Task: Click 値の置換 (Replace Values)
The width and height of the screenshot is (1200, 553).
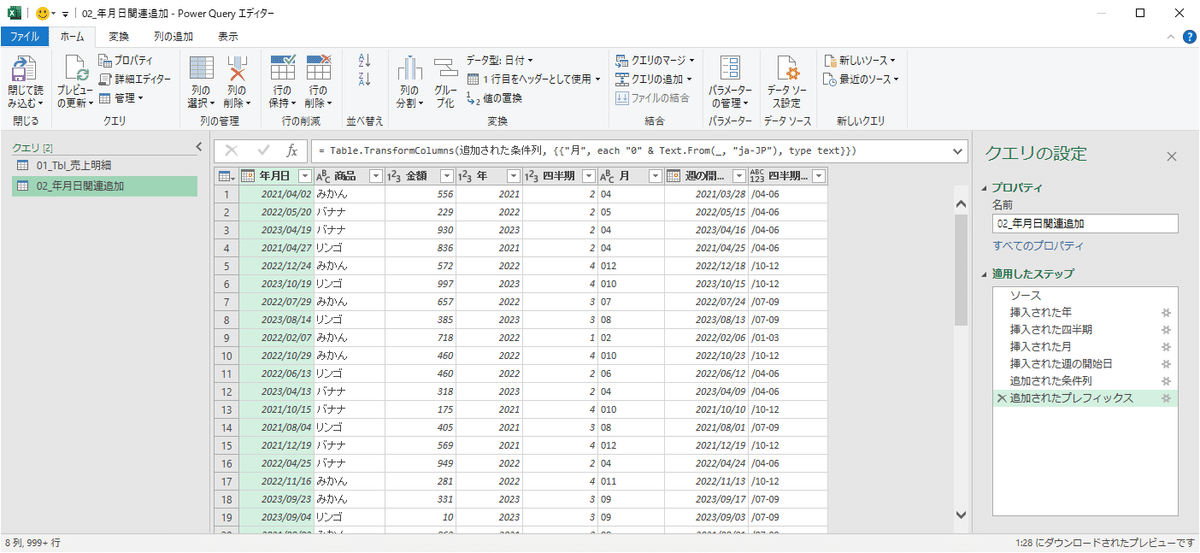Action: (494, 98)
